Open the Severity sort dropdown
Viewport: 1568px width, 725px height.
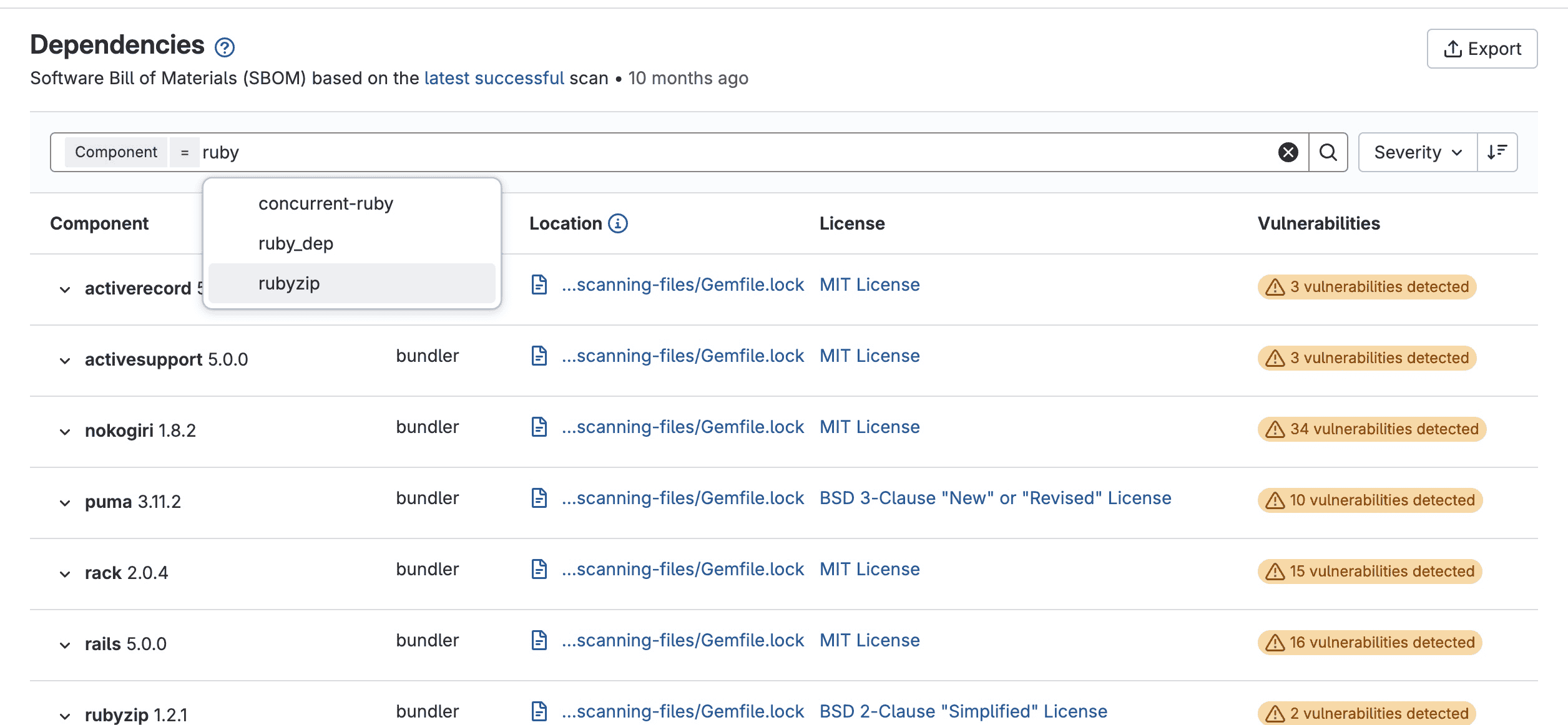click(1416, 152)
